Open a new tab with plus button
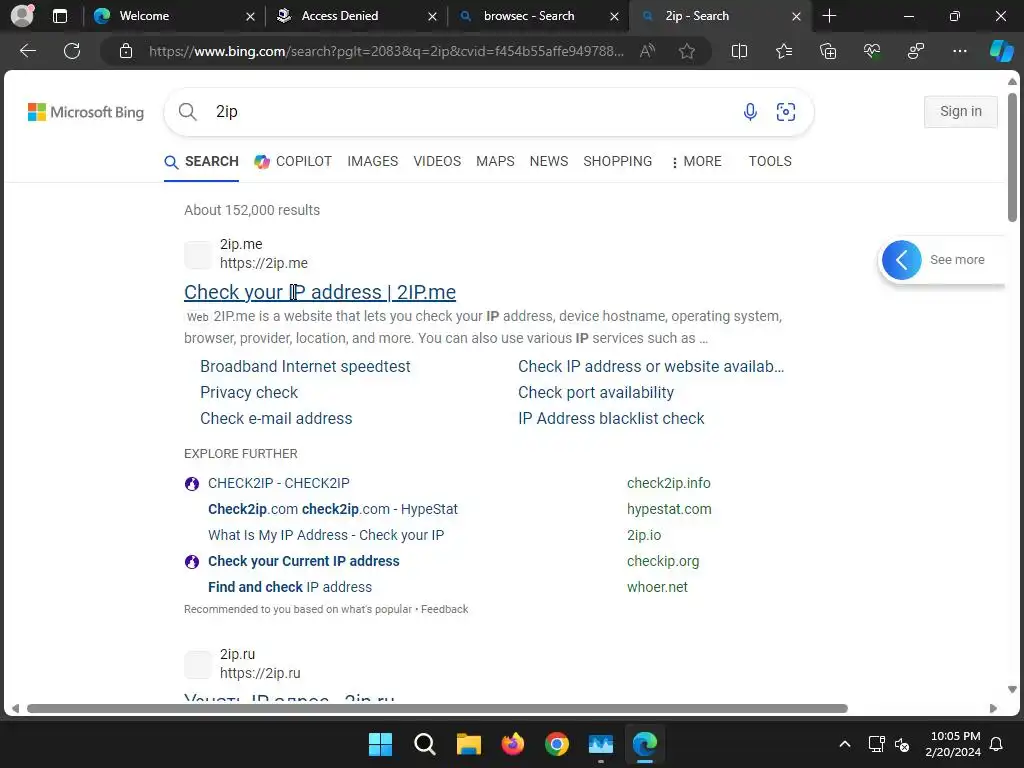 coord(829,16)
